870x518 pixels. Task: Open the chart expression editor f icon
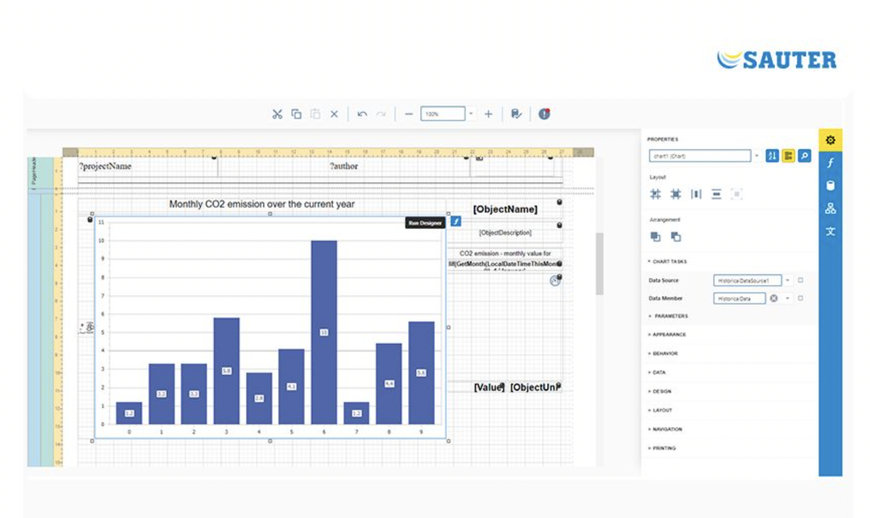tap(456, 221)
